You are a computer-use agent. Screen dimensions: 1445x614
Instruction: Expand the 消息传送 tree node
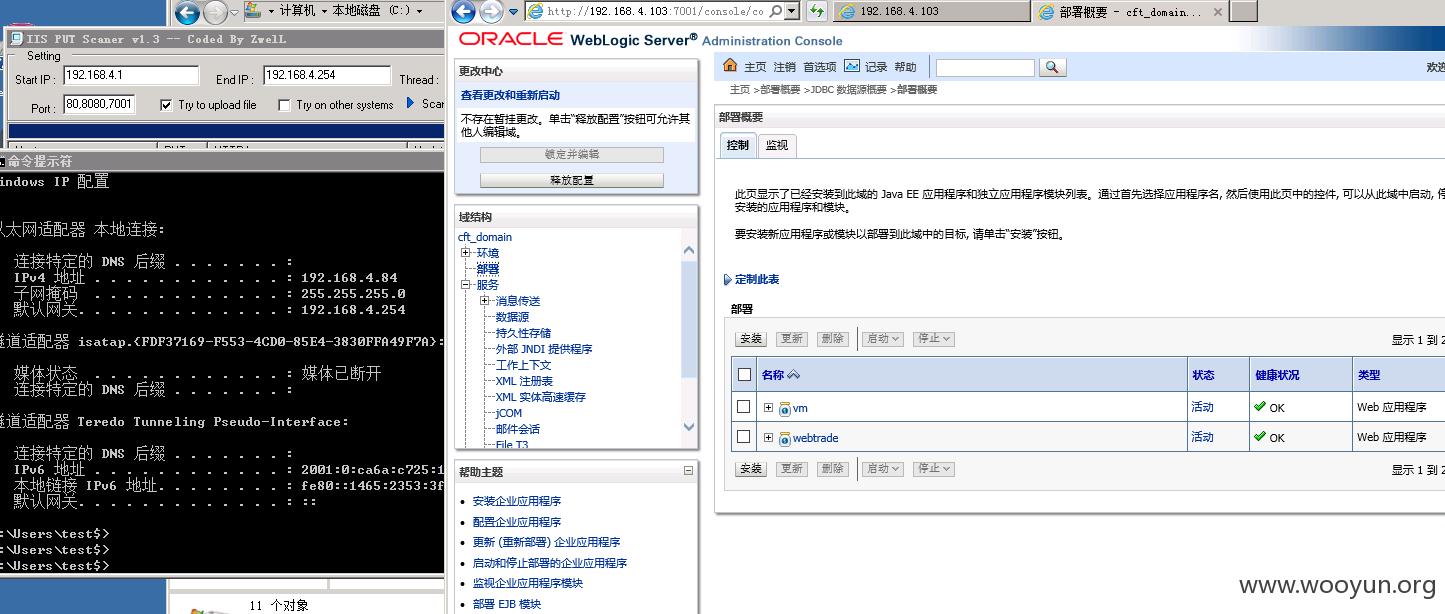click(485, 301)
